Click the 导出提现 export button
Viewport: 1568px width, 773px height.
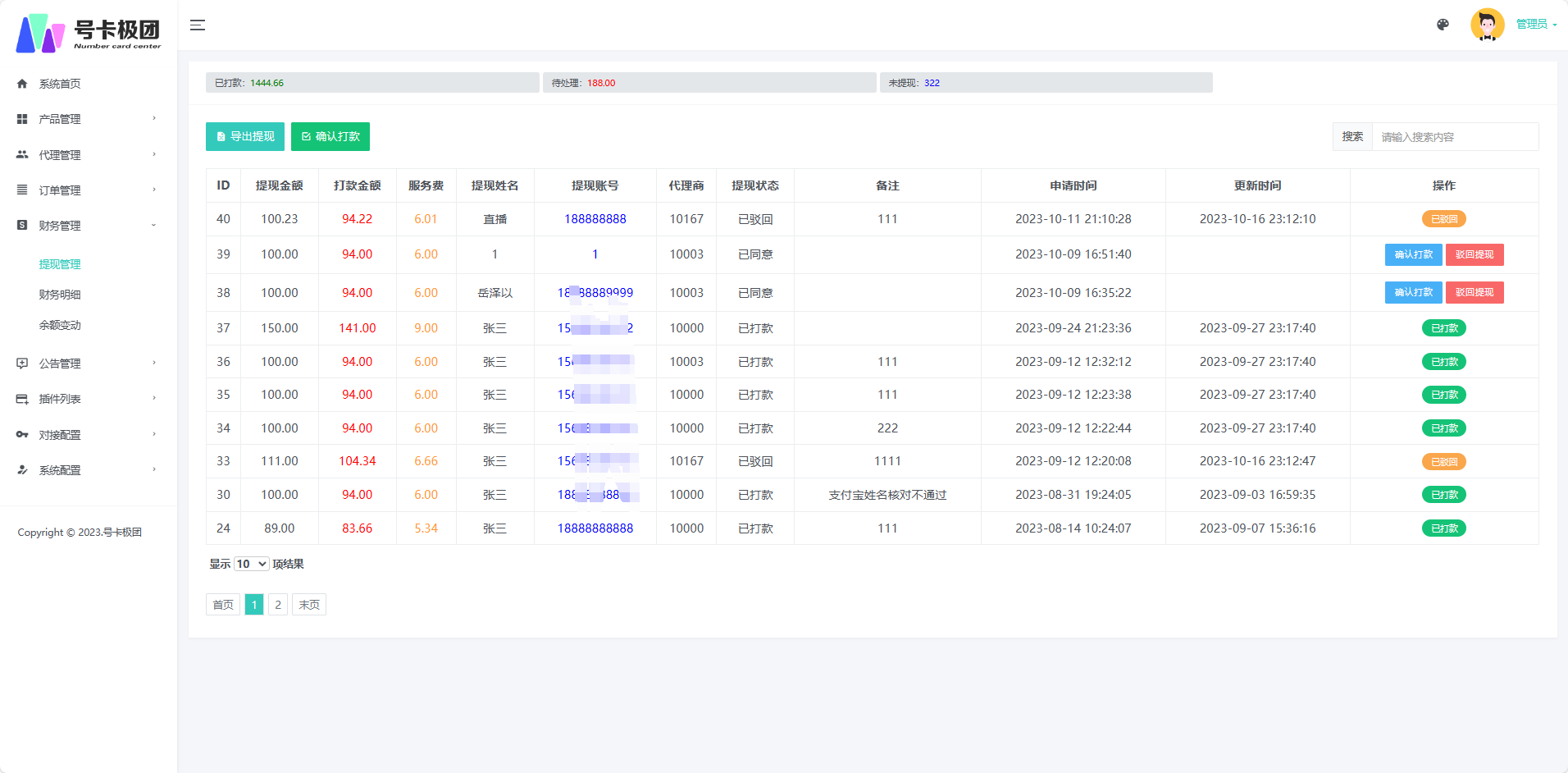[x=245, y=136]
